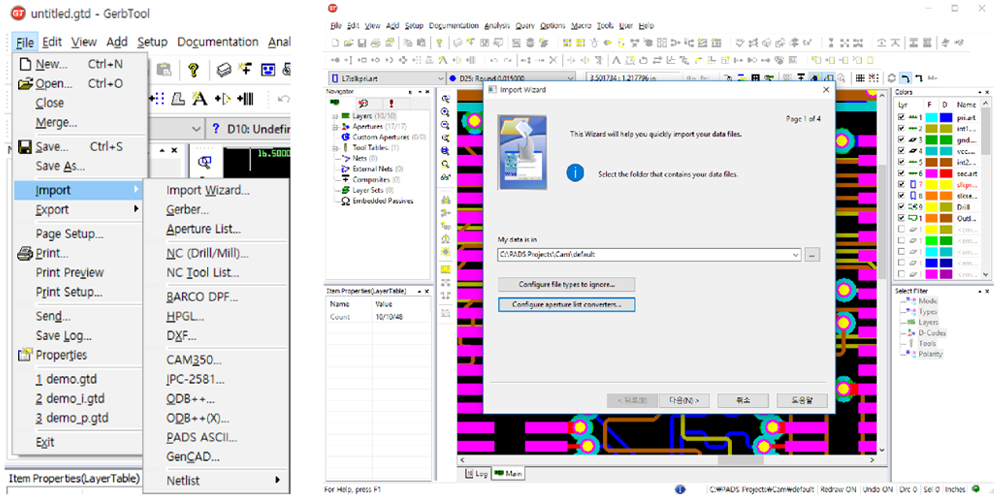
Task: Open the Netlist submenu in Import menu
Action: [x=217, y=480]
